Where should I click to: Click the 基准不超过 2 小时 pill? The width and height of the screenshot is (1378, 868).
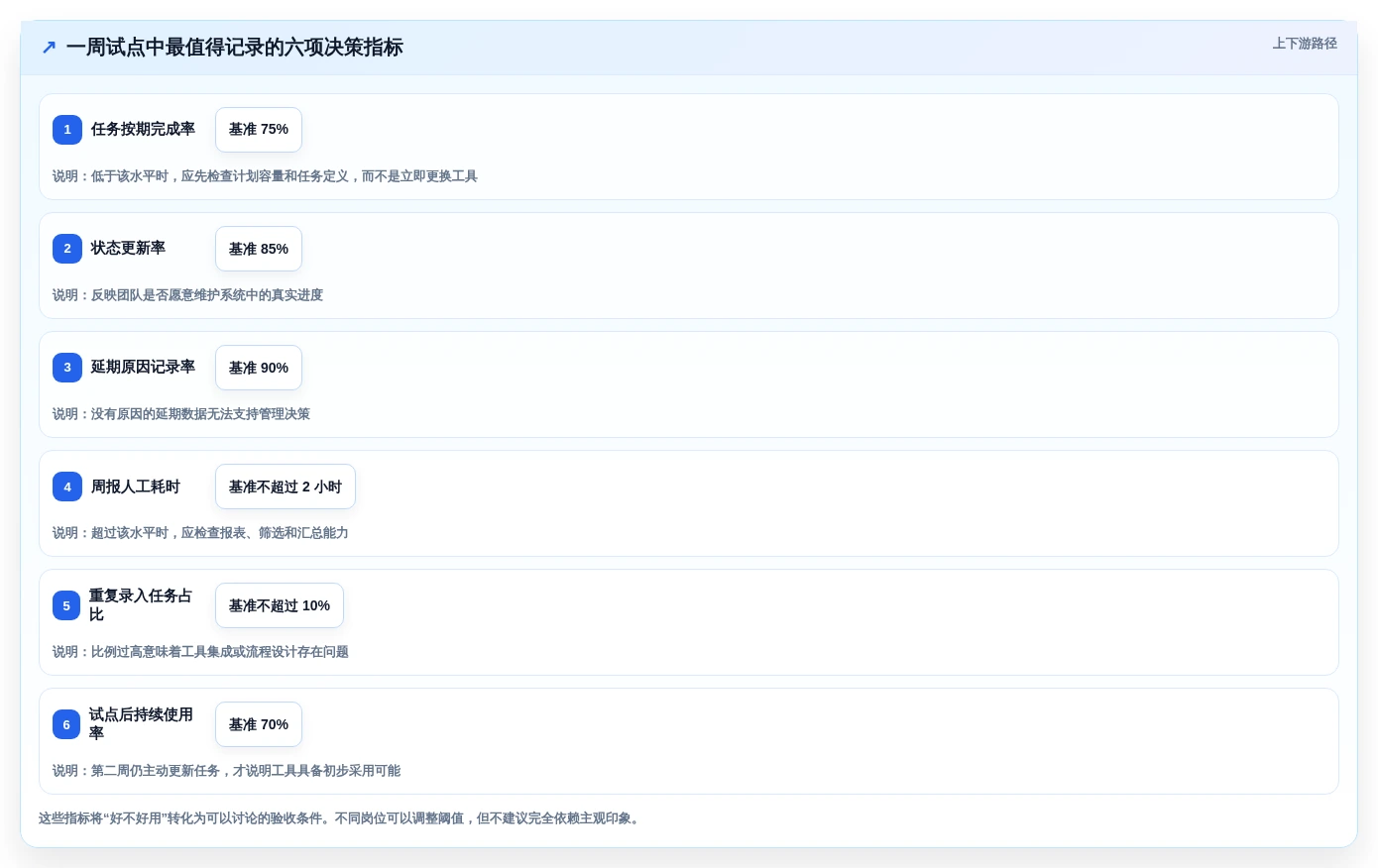[x=286, y=487]
